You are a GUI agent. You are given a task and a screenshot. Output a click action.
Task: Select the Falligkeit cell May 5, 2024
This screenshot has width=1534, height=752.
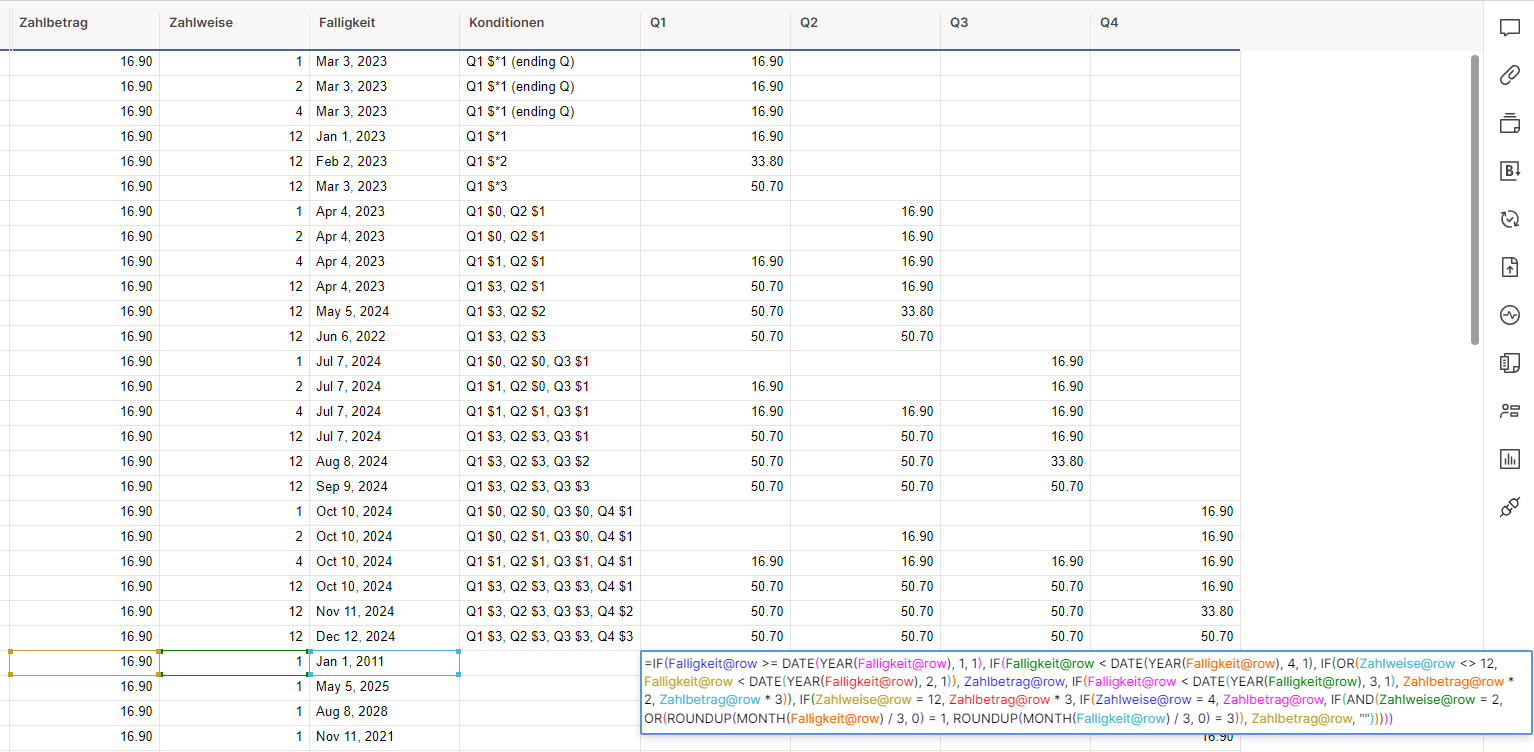point(385,311)
